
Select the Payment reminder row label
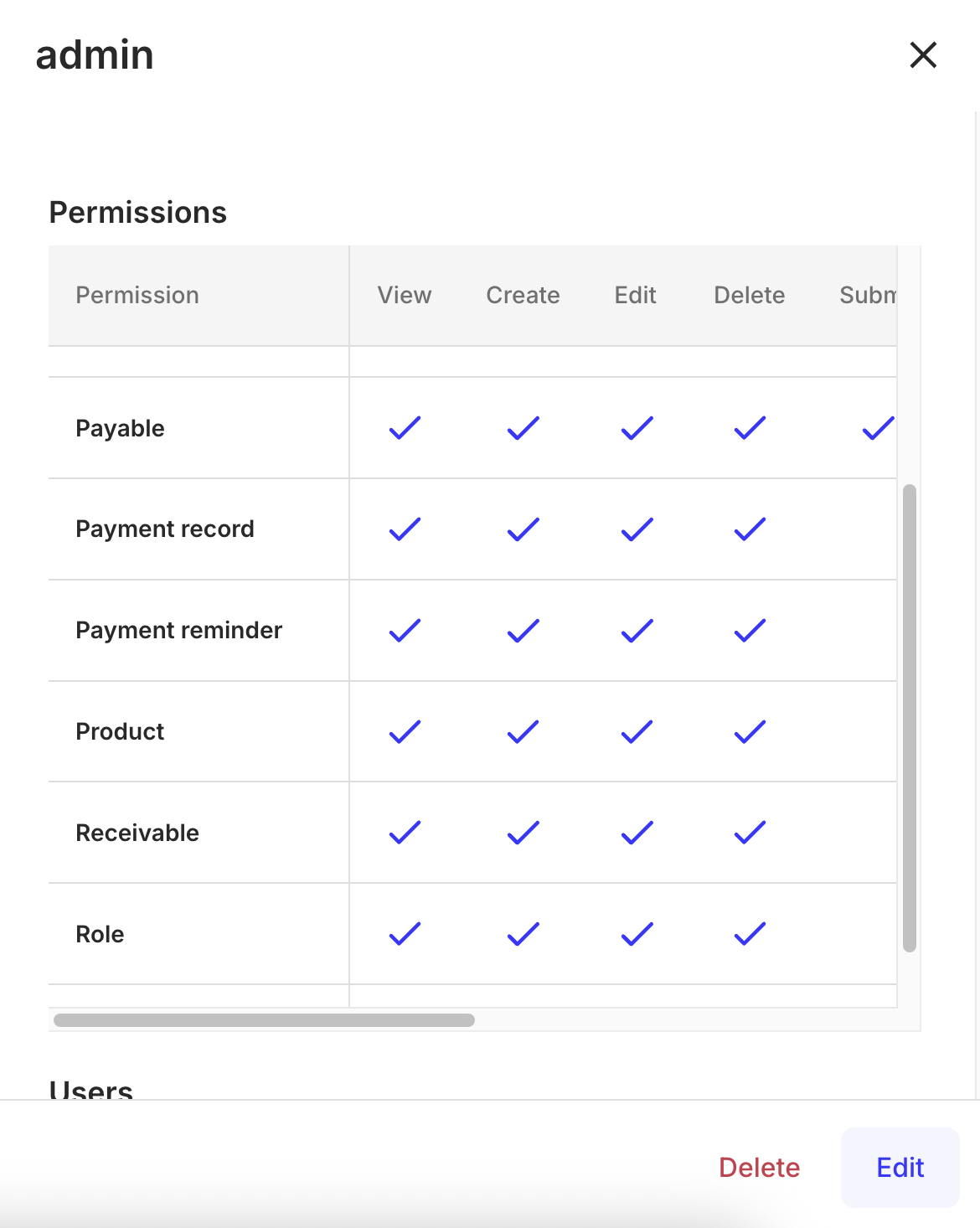(x=178, y=630)
